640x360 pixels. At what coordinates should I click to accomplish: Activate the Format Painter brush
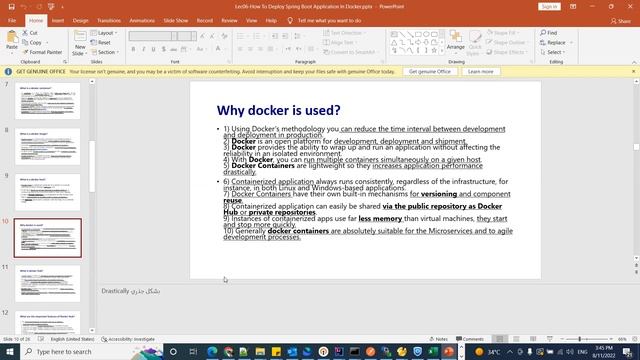click(x=42, y=52)
